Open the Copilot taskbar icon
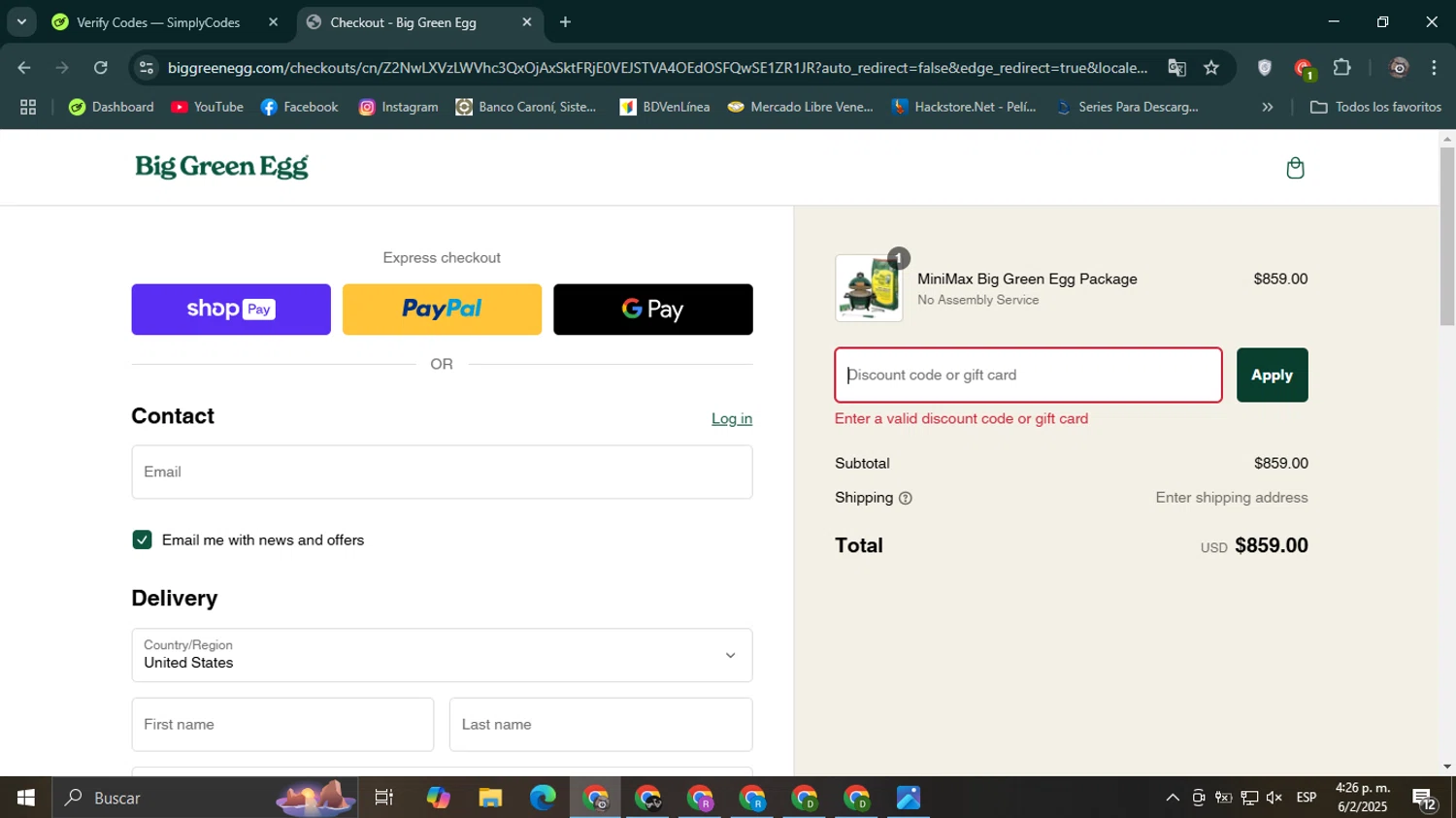 click(438, 798)
